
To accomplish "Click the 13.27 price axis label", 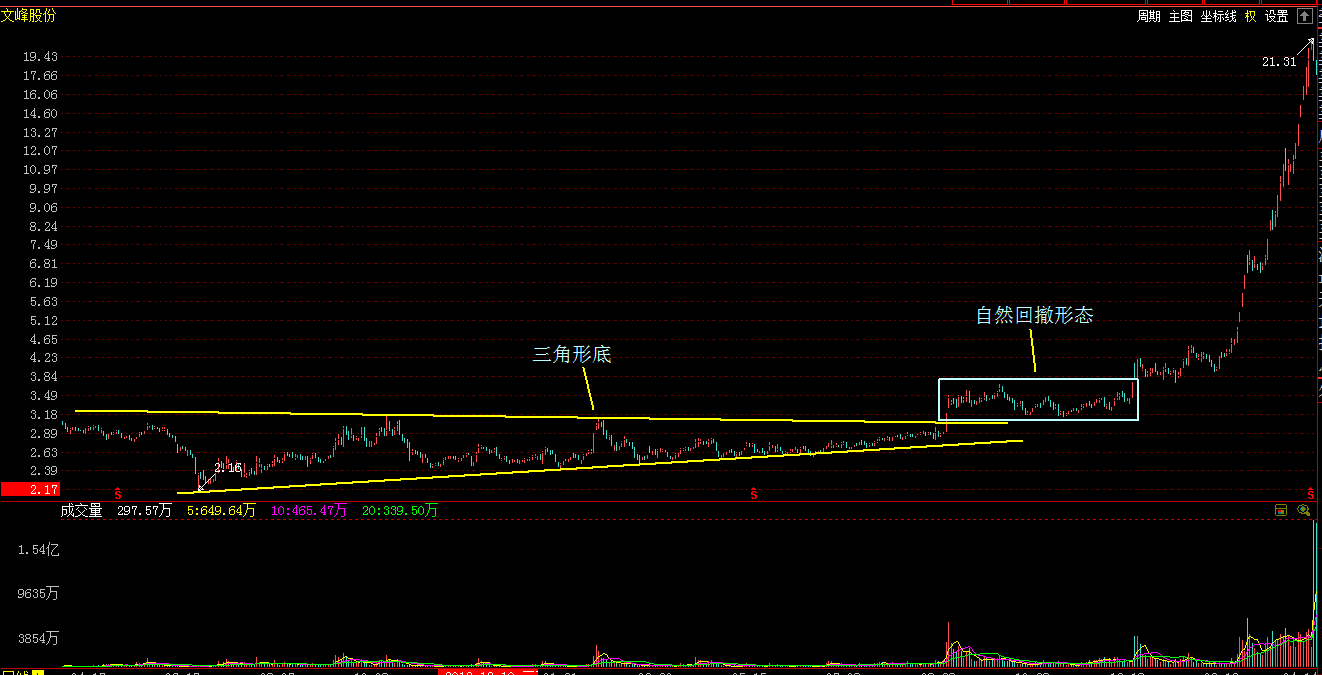I will [x=43, y=132].
